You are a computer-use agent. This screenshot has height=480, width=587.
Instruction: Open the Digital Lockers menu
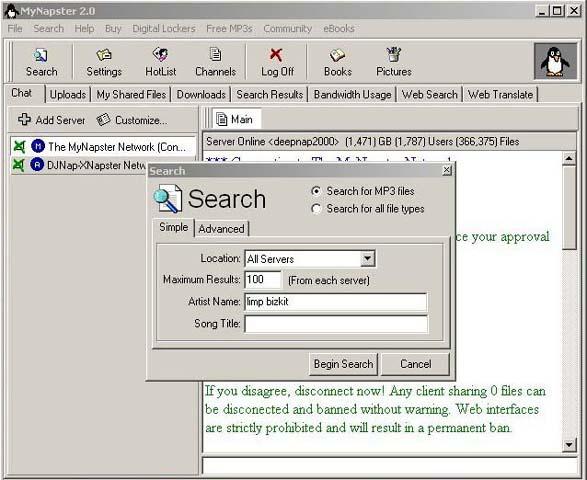(x=164, y=29)
